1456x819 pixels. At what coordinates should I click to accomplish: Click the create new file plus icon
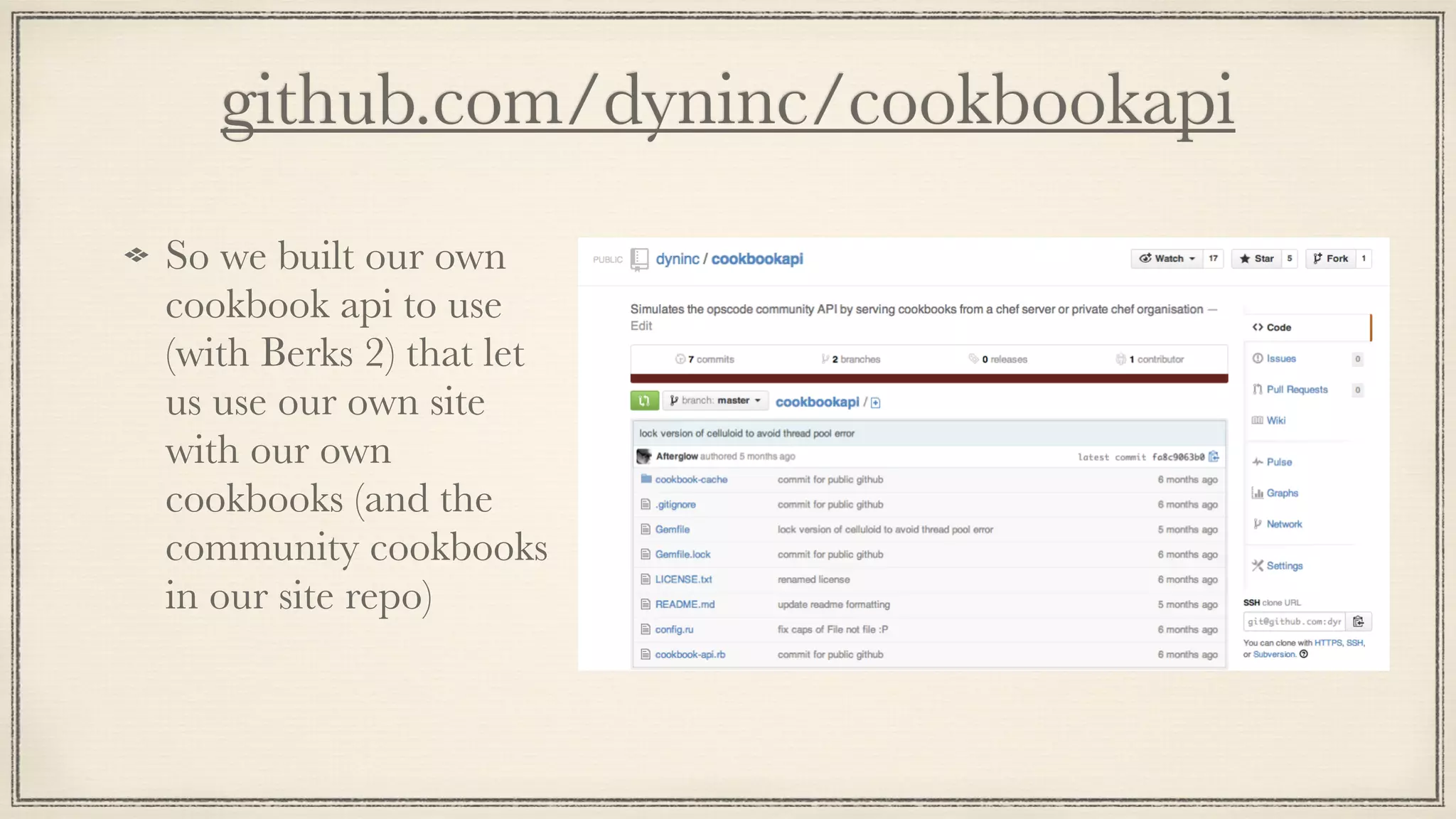876,403
